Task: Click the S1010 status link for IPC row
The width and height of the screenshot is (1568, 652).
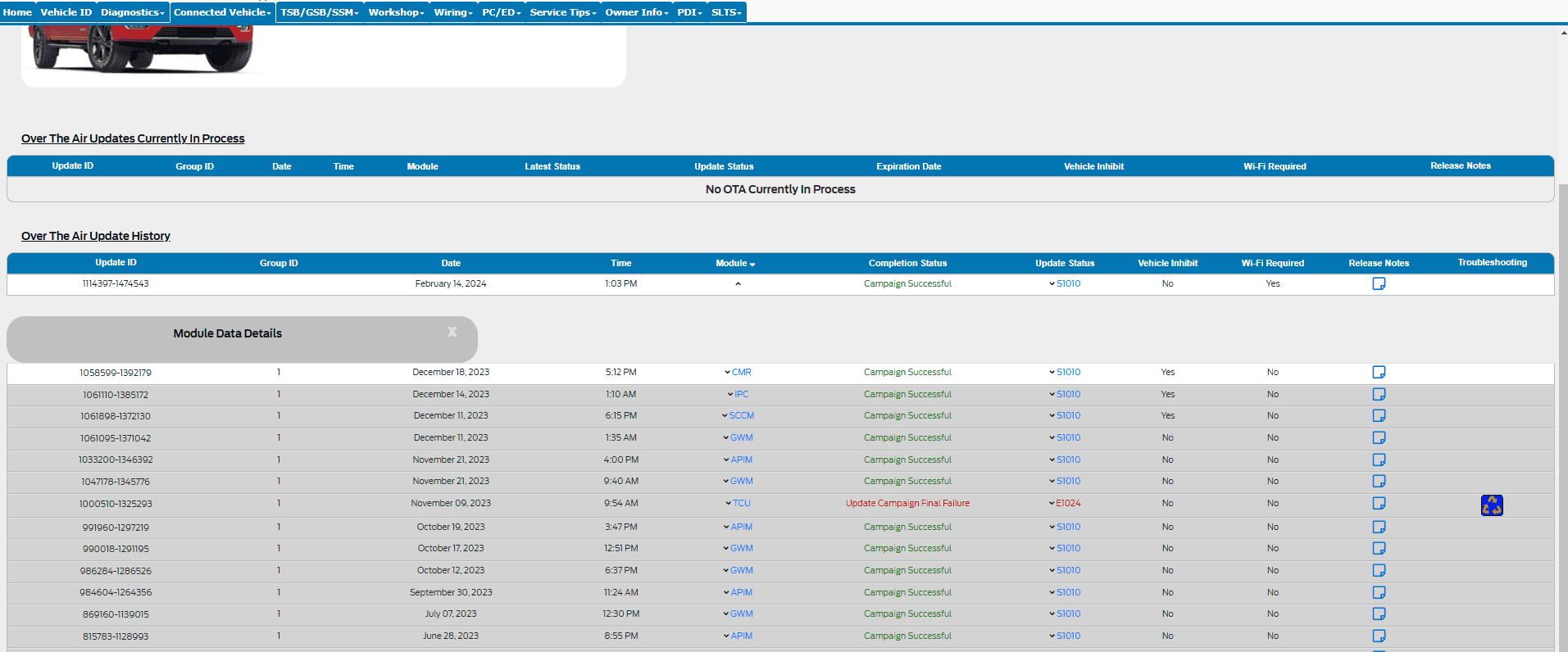Action: 1068,395
